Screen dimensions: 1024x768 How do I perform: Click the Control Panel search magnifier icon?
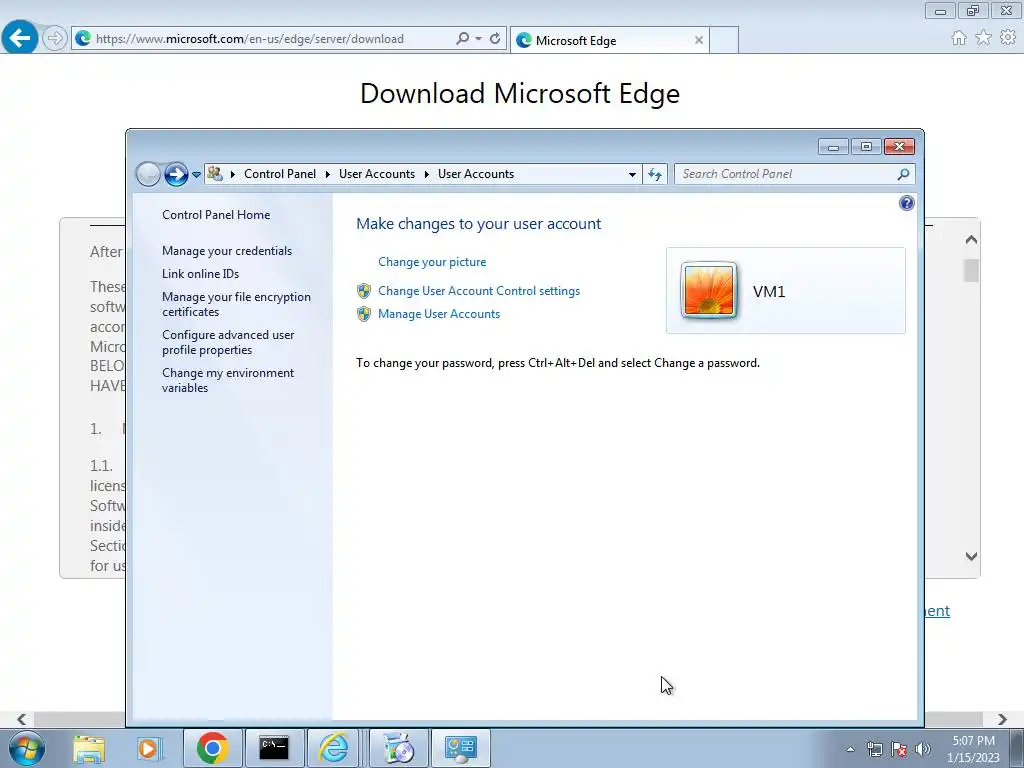903,174
